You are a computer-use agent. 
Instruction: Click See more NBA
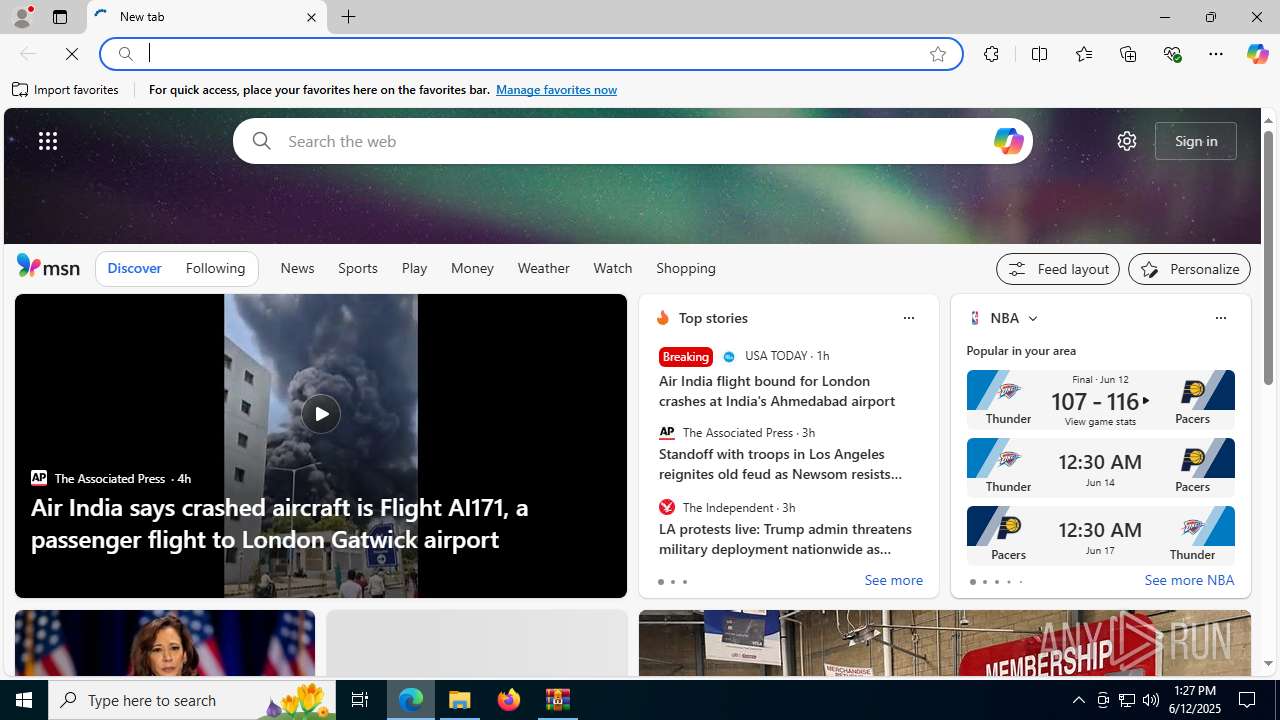[1189, 581]
